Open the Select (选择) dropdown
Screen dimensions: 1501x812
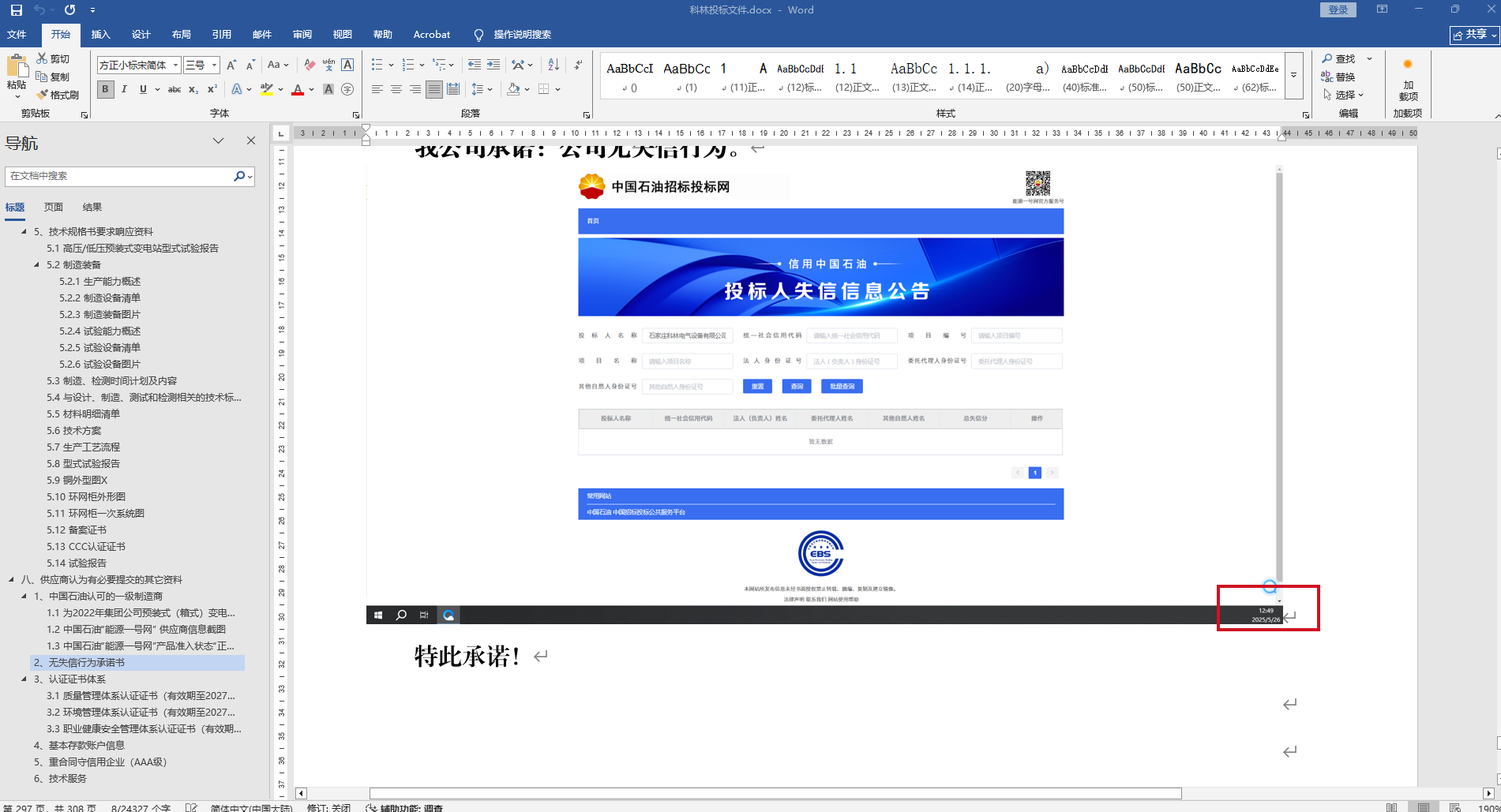point(1344,95)
